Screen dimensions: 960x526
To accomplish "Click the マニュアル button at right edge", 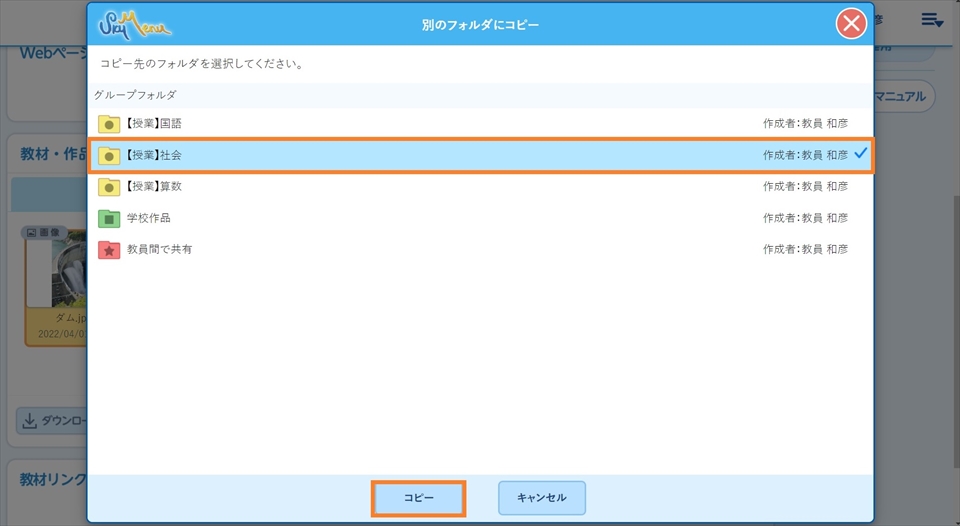I will [x=904, y=97].
